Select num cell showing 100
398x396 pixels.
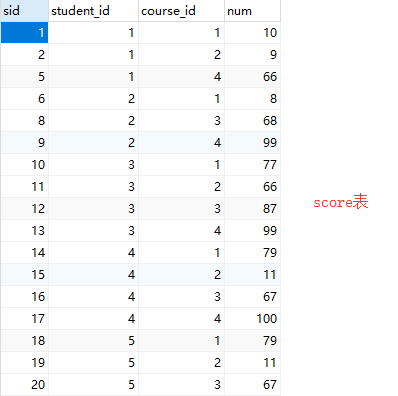pyautogui.click(x=252, y=319)
